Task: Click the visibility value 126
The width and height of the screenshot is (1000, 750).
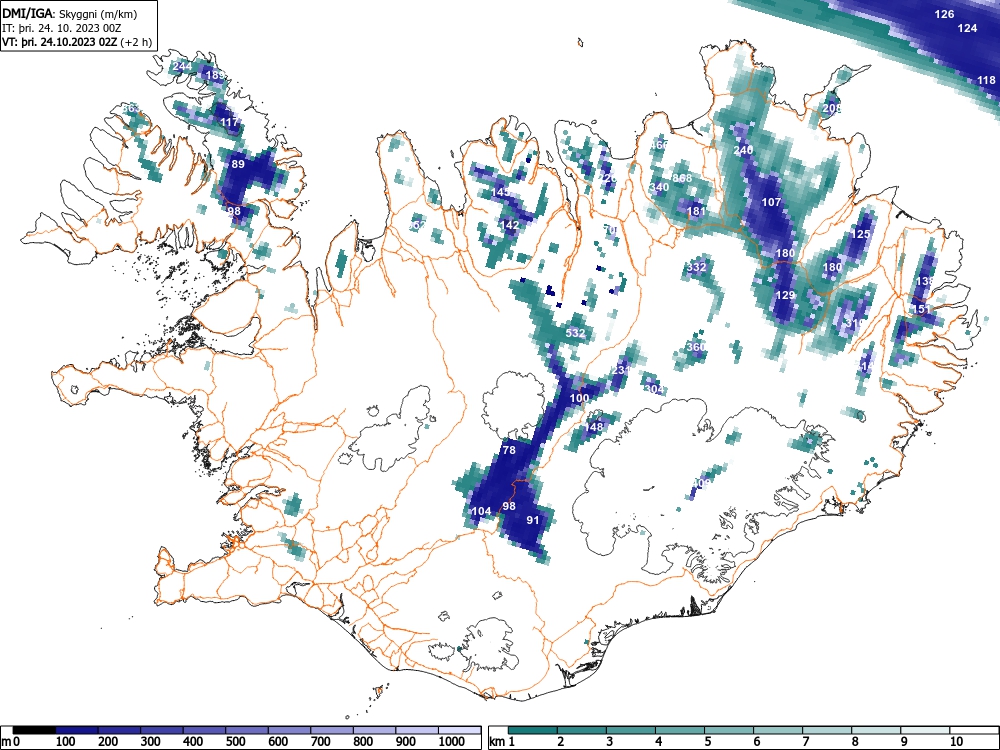Action: 944,14
